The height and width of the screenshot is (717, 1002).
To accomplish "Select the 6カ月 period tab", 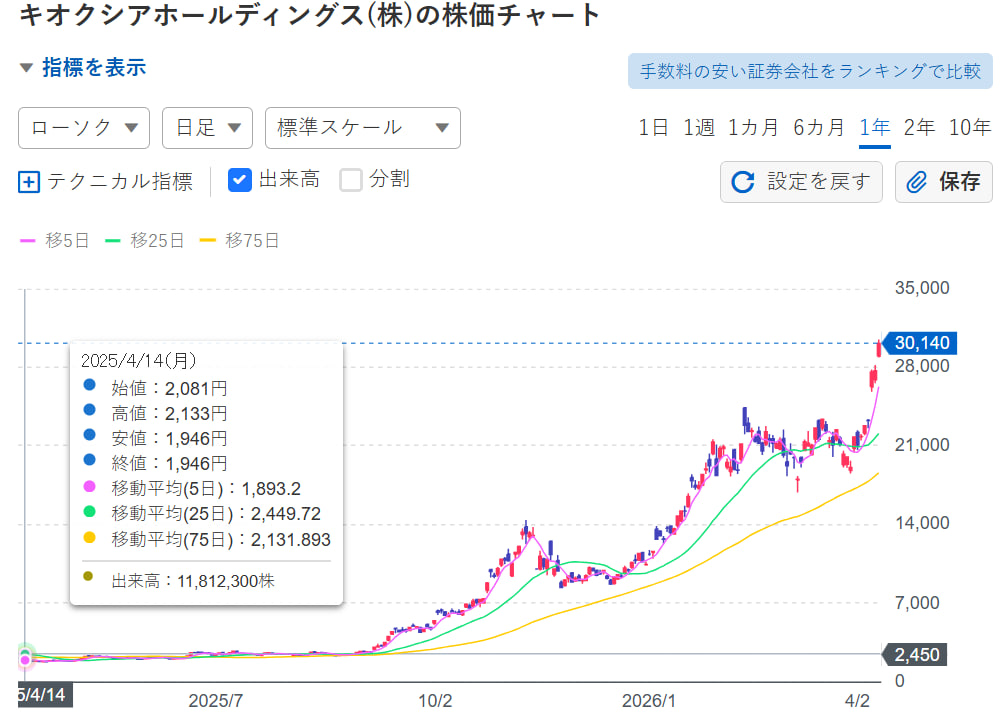I will (817, 128).
